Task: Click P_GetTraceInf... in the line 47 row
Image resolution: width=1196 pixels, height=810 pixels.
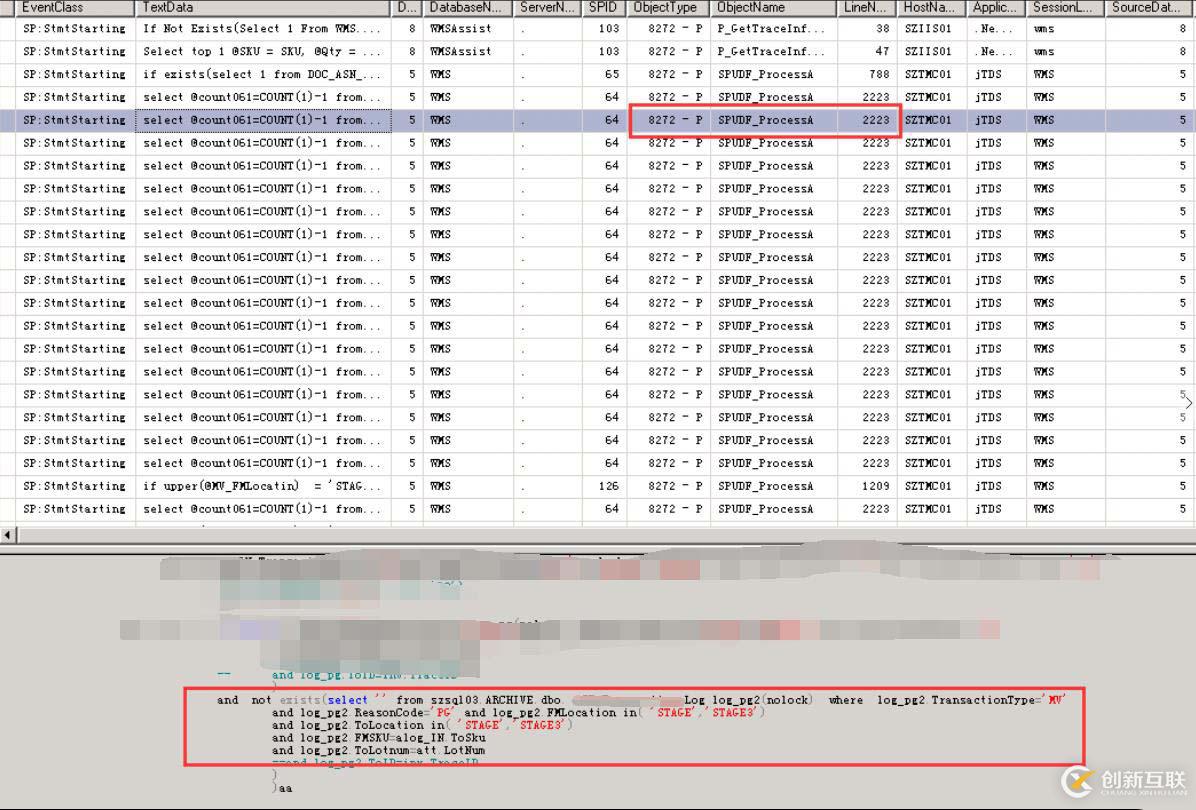Action: tap(771, 51)
